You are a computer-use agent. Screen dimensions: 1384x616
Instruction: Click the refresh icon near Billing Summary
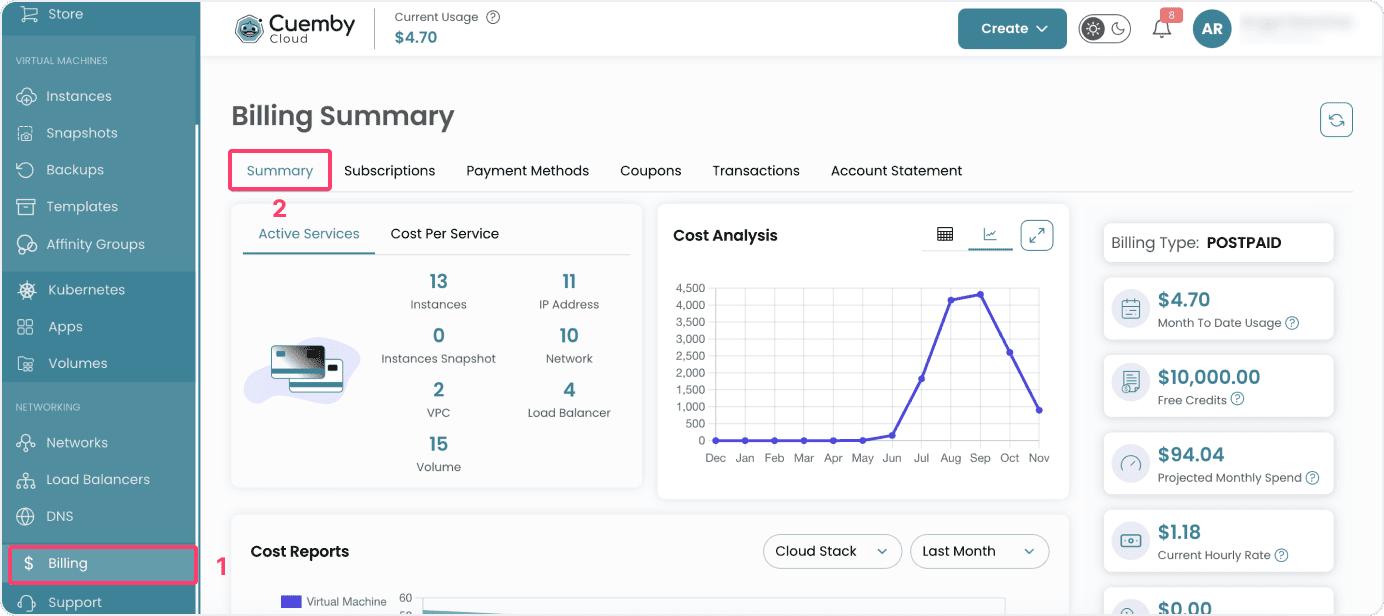tap(1336, 119)
